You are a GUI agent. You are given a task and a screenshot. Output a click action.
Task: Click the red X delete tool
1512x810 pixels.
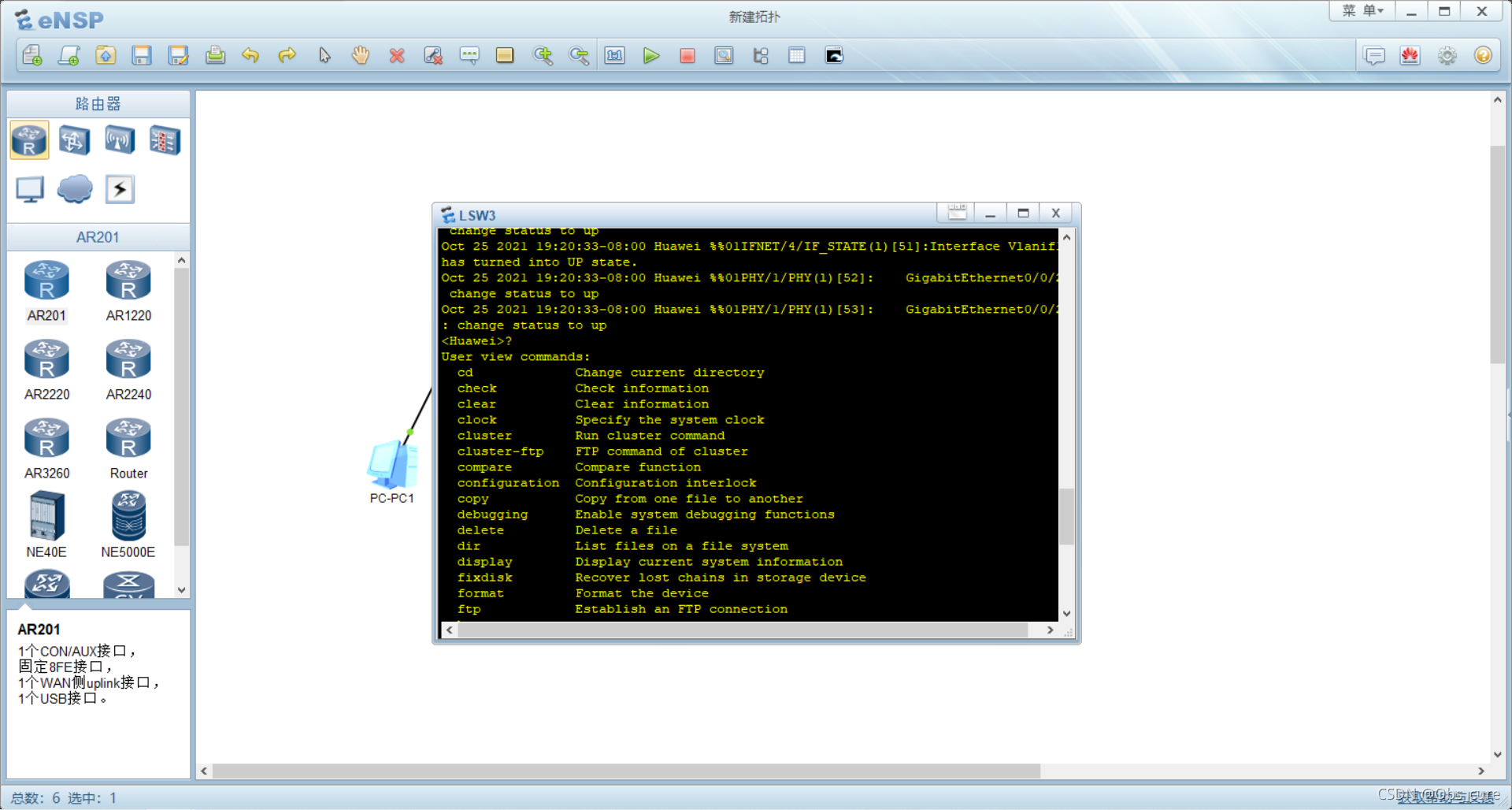(397, 56)
